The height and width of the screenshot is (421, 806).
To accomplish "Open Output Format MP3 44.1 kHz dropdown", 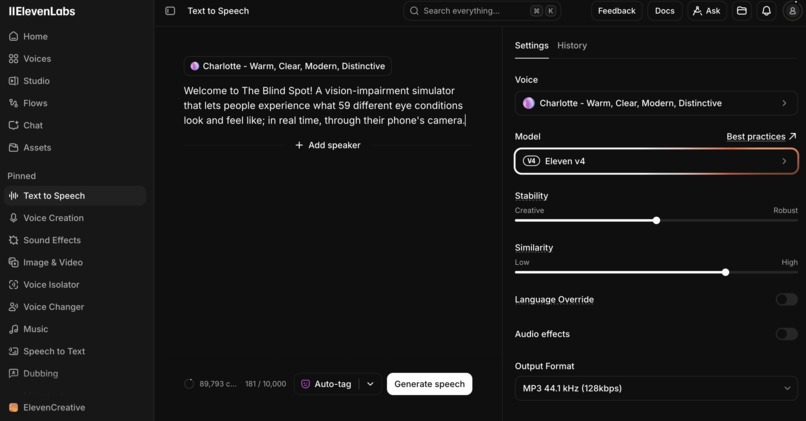I will pyautogui.click(x=656, y=388).
